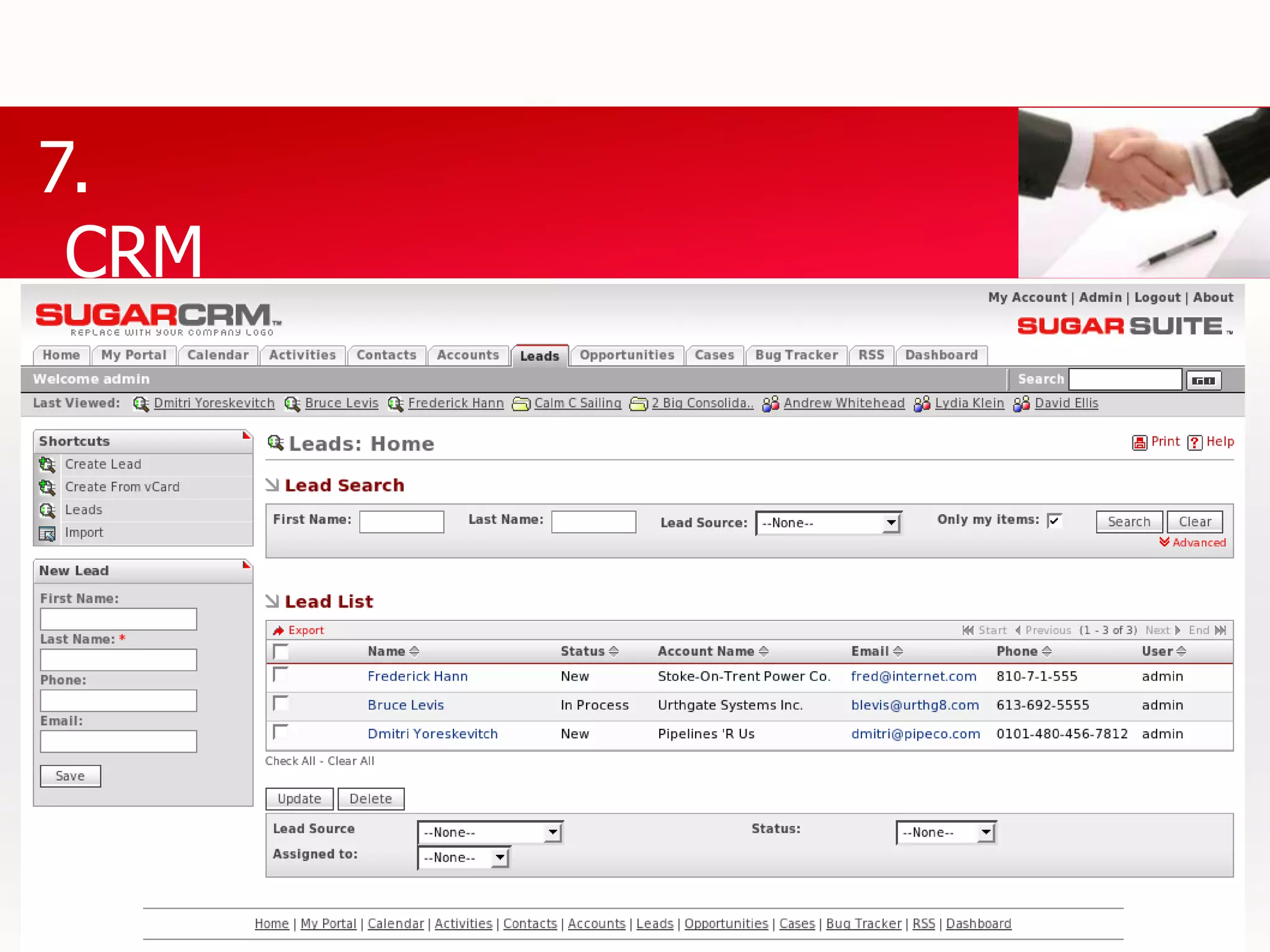Click the New Lead Last Name field
The image size is (1270, 952).
point(118,660)
